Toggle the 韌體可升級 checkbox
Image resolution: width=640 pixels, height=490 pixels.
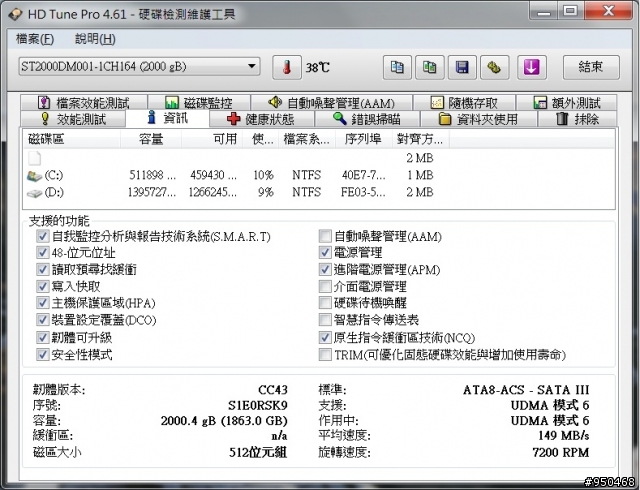point(42,337)
